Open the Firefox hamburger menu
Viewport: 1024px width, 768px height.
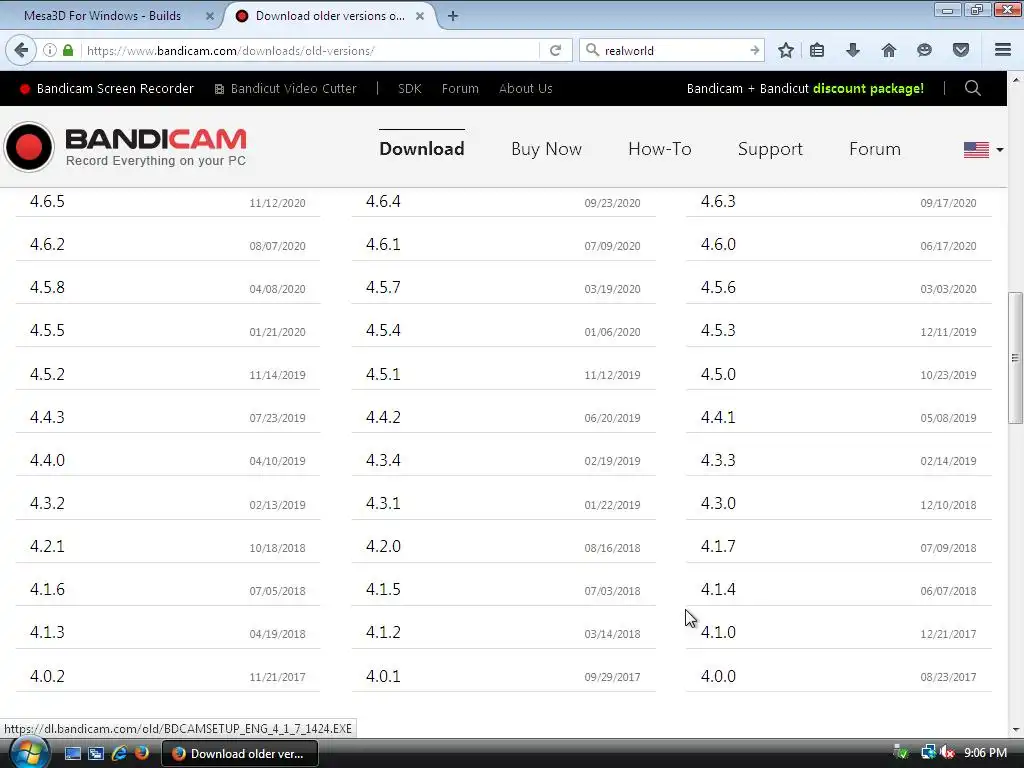tap(1003, 50)
